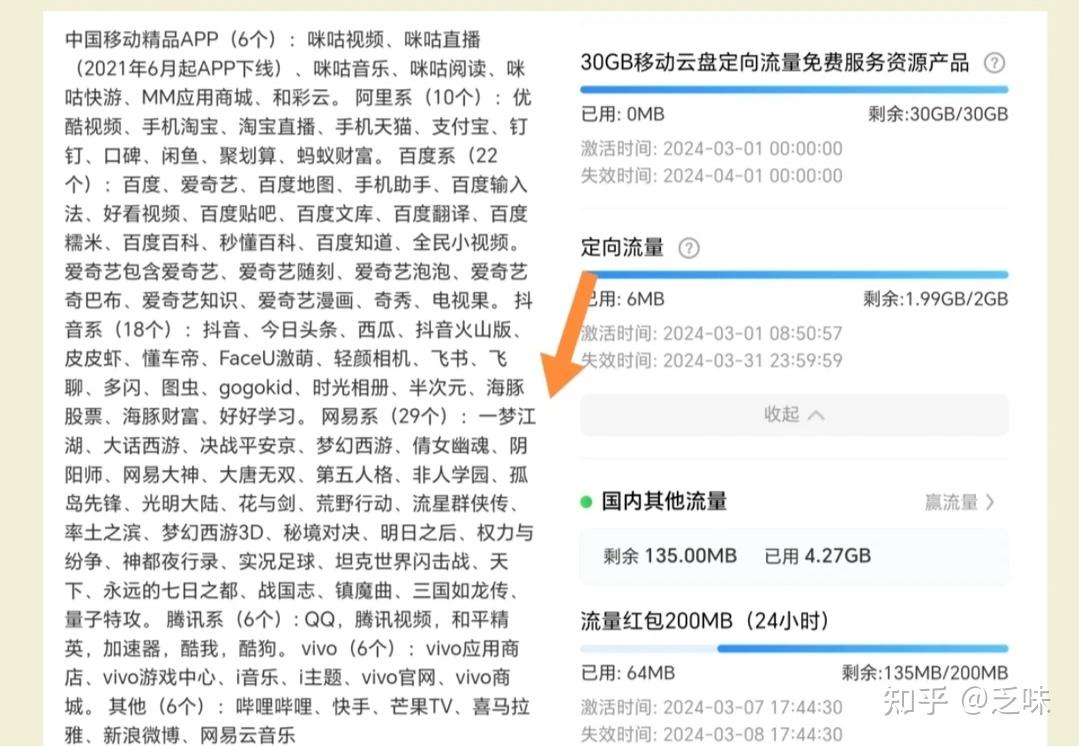Click the 剩余:135MB/200MB value
Viewport: 1079px width, 746px height.
[925, 673]
